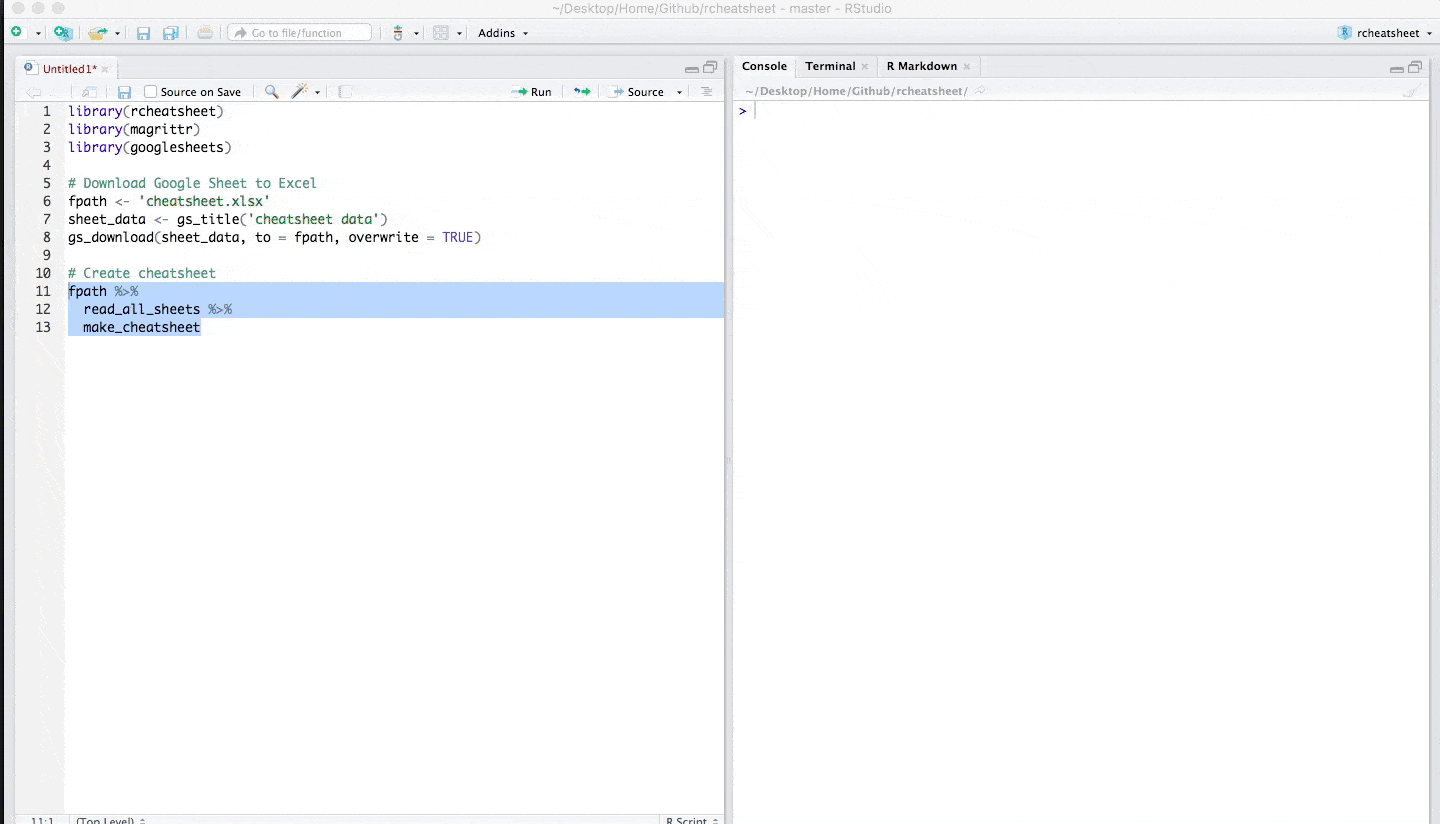Switch to the Terminal tab
1440x824 pixels.
[x=830, y=66]
